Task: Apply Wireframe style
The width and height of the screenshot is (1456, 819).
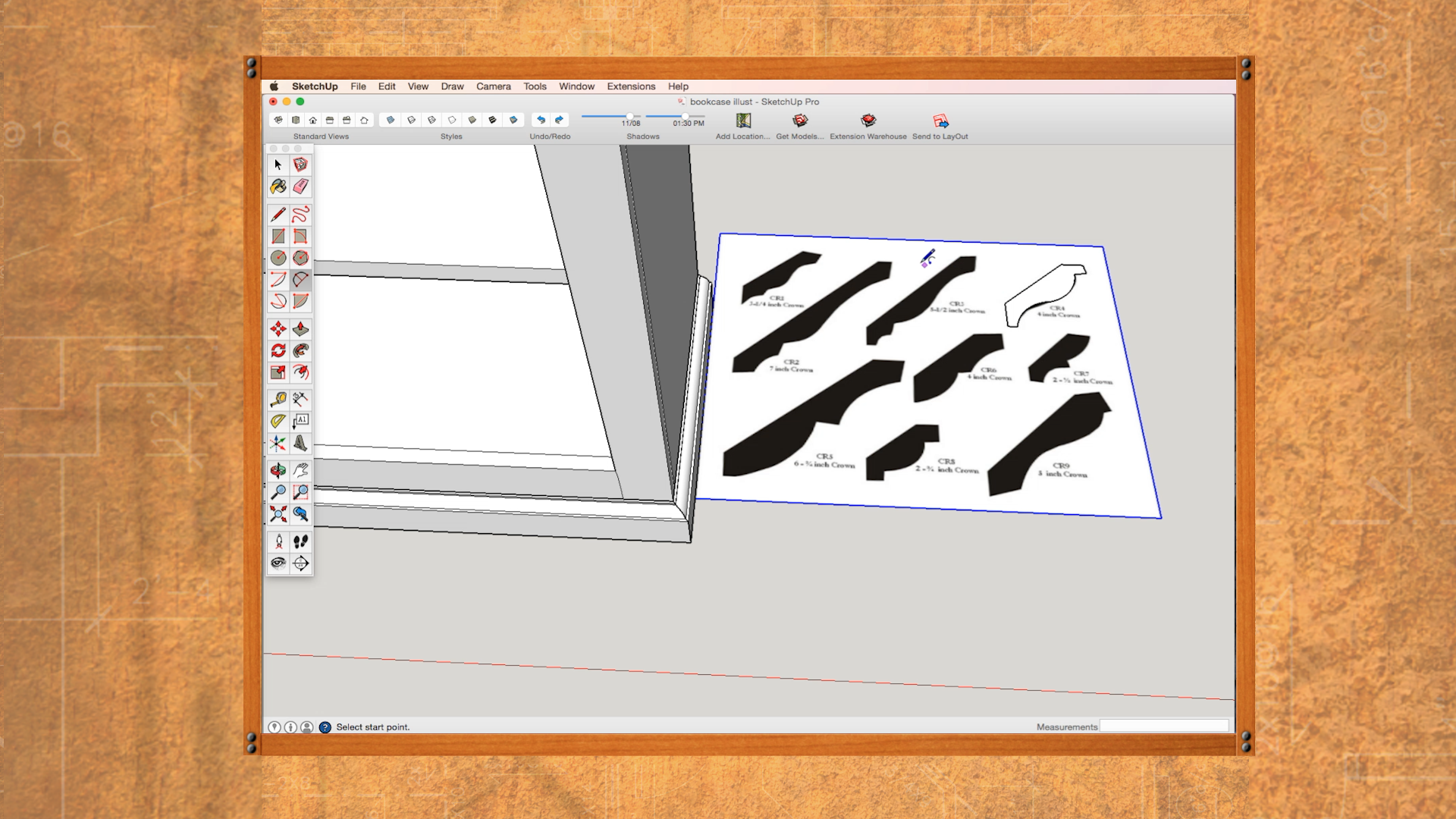Action: pyautogui.click(x=431, y=120)
